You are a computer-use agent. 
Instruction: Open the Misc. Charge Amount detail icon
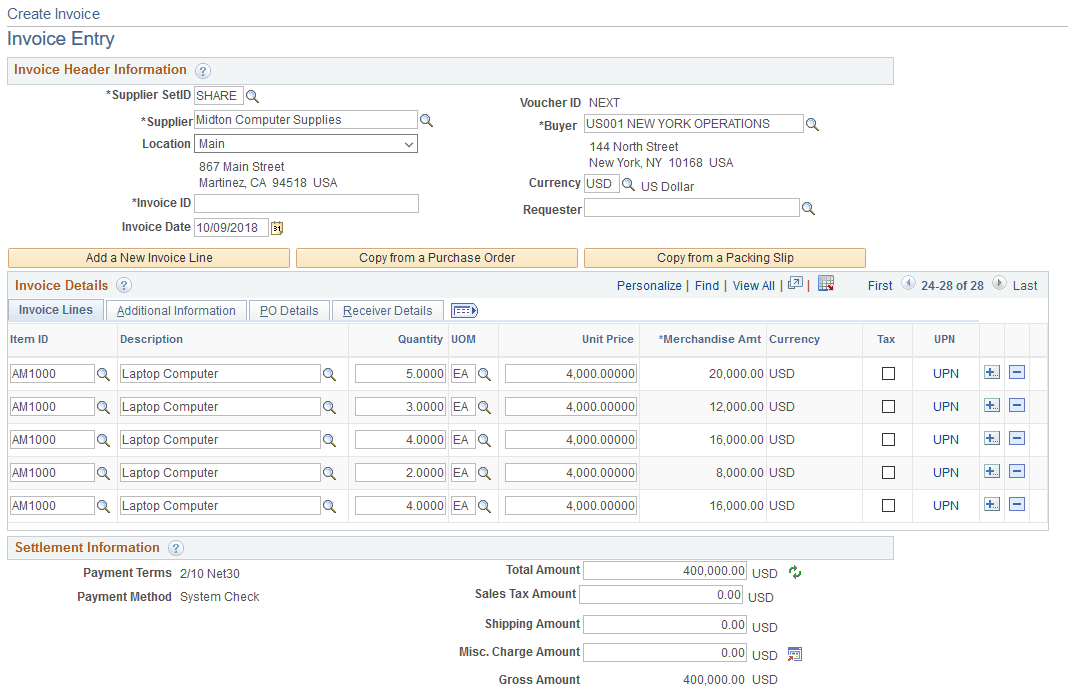pos(794,654)
